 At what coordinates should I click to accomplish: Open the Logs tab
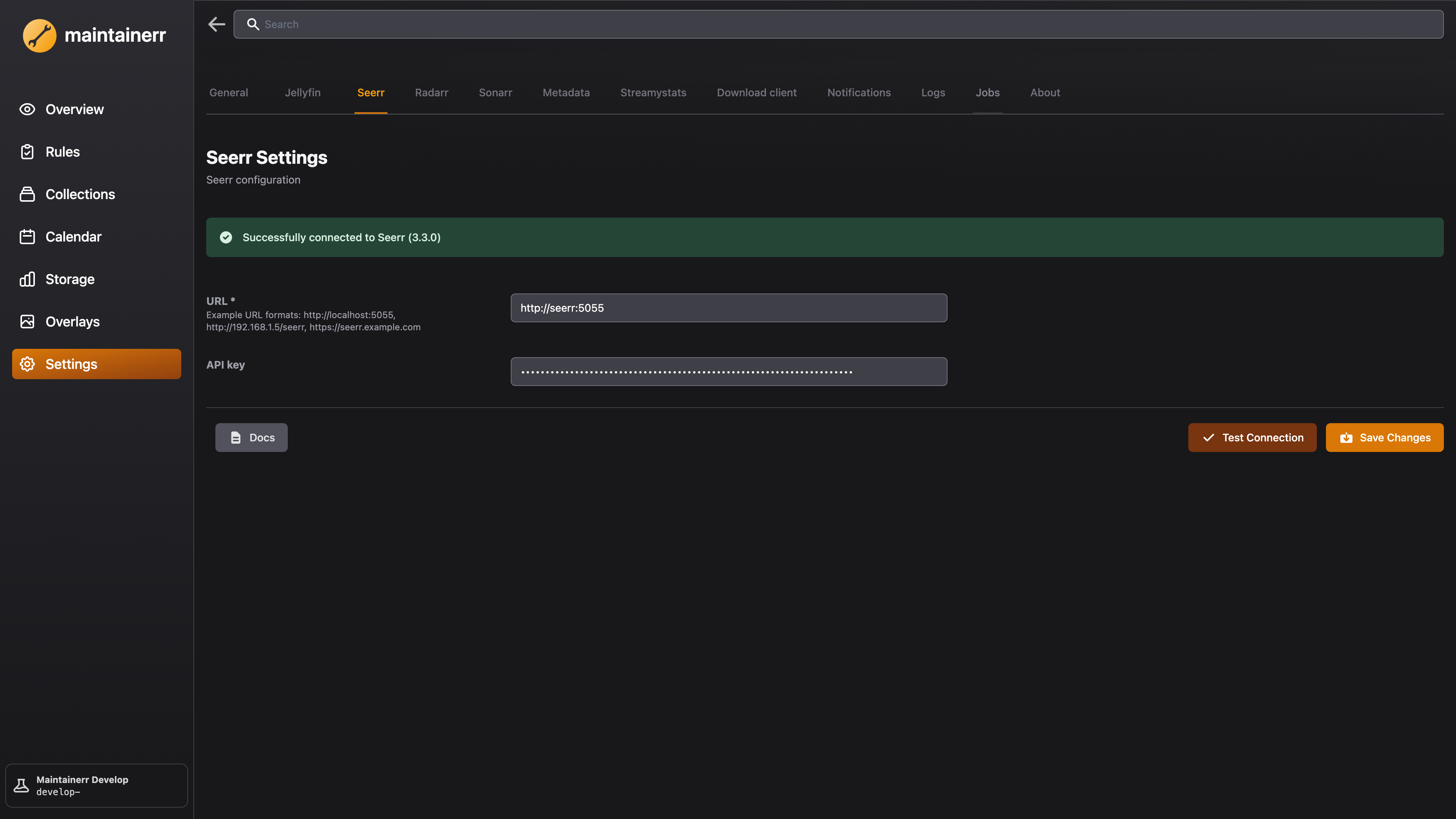(x=933, y=93)
